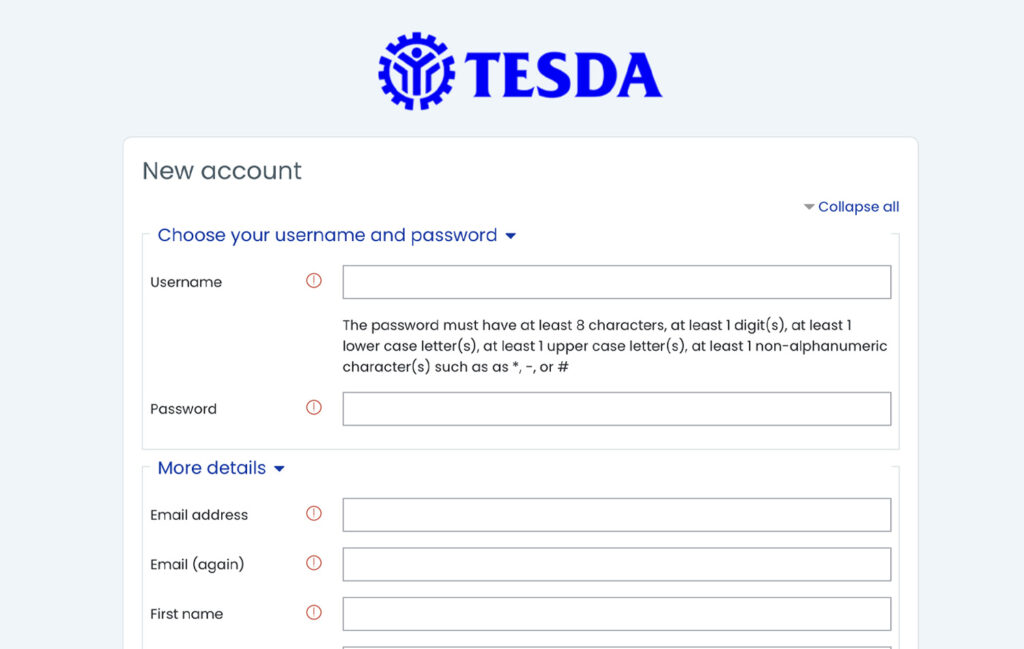Open the Choose your username and password heading link
This screenshot has height=649, width=1024.
tap(327, 235)
